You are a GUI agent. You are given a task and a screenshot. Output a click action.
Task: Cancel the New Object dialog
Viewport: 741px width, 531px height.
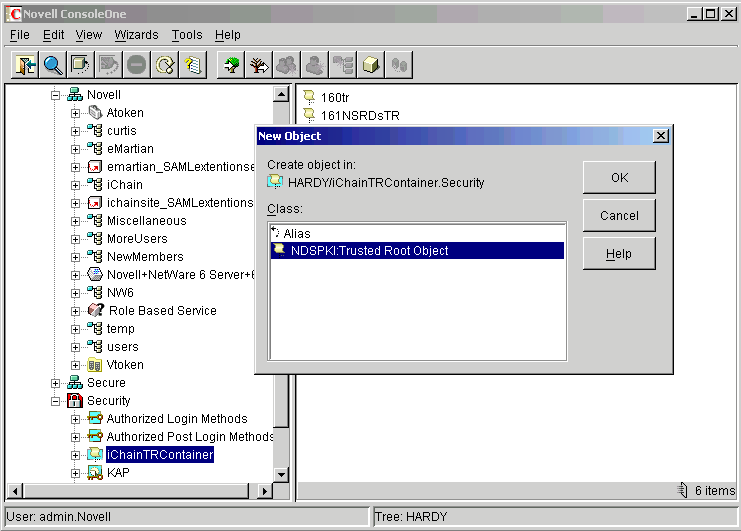click(619, 215)
